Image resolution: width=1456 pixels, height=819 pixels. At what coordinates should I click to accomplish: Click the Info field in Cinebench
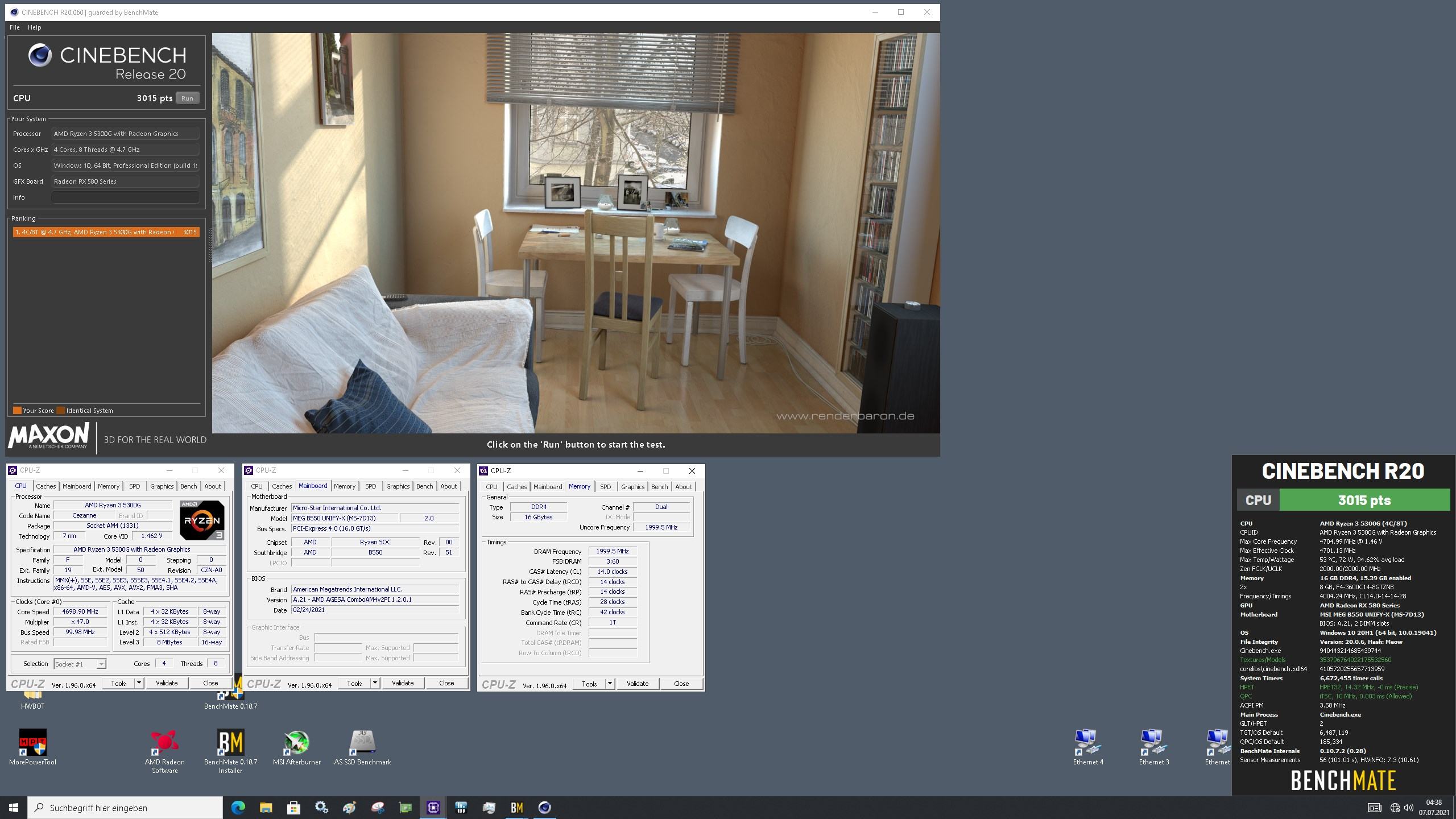tap(125, 197)
